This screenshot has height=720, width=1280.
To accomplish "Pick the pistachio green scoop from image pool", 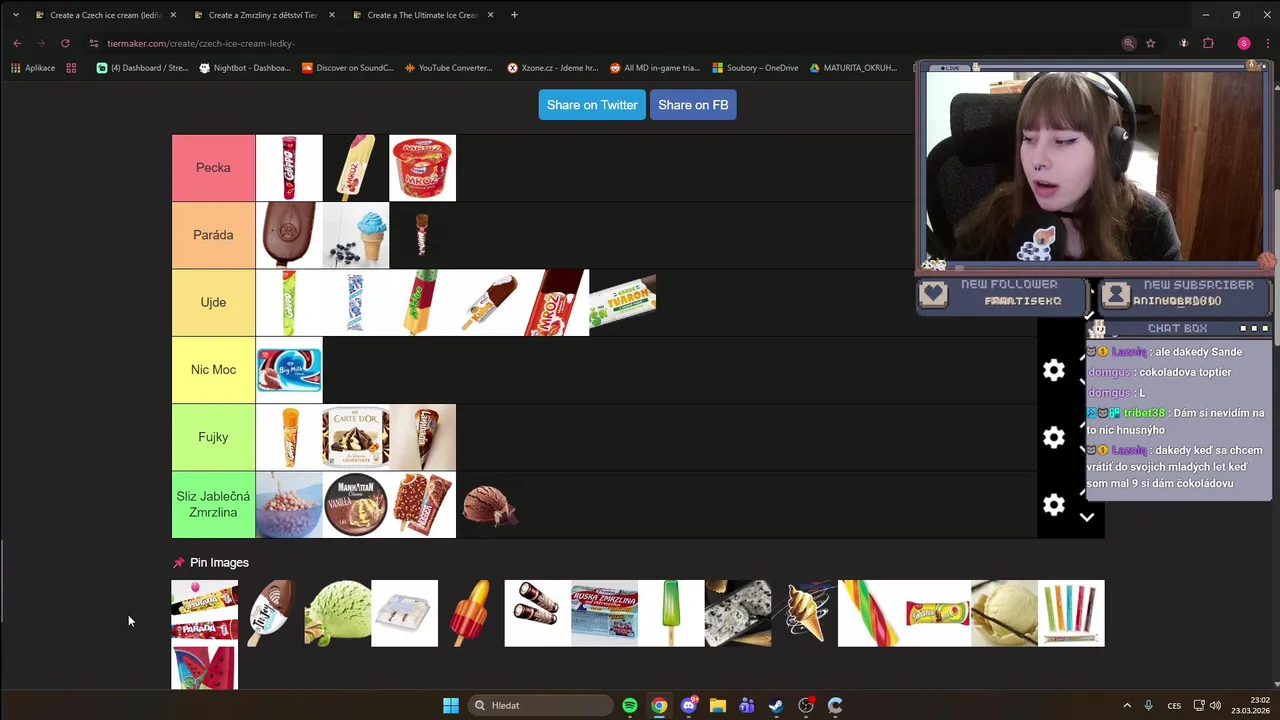I will (x=337, y=613).
